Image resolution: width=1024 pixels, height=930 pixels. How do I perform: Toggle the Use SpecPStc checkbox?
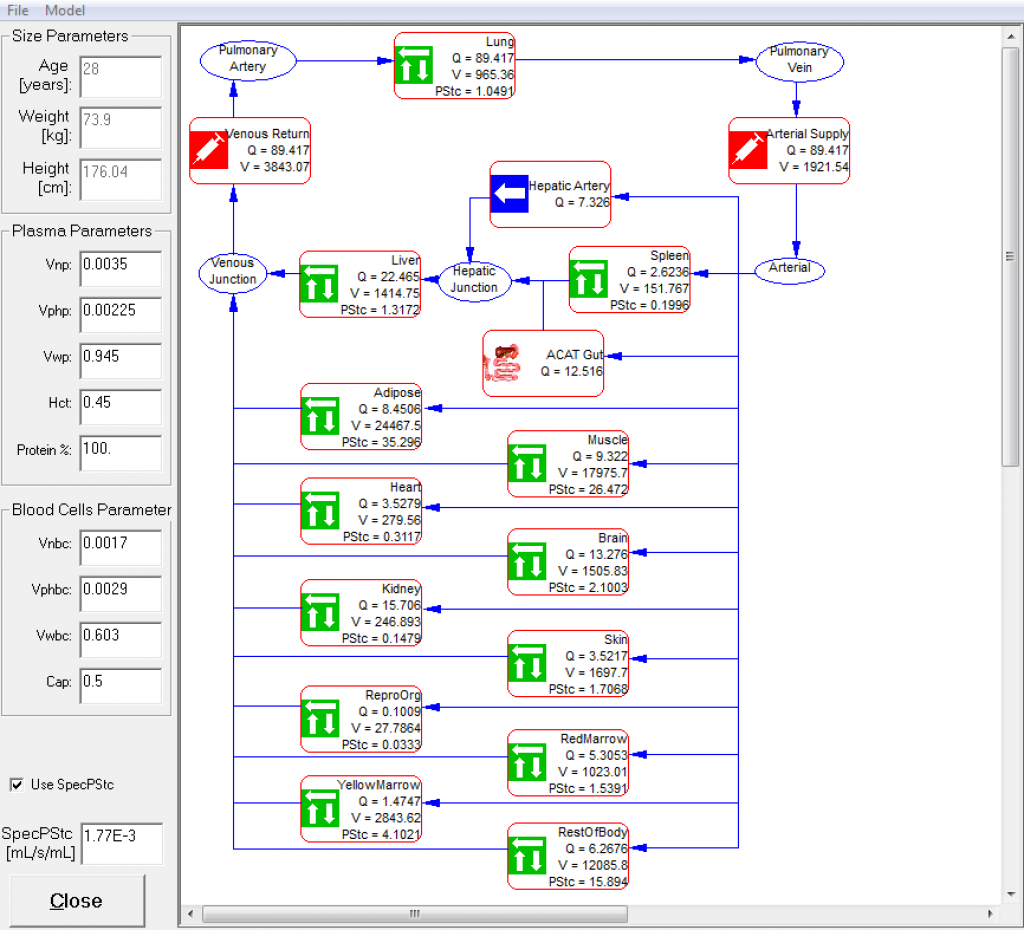[x=16, y=784]
